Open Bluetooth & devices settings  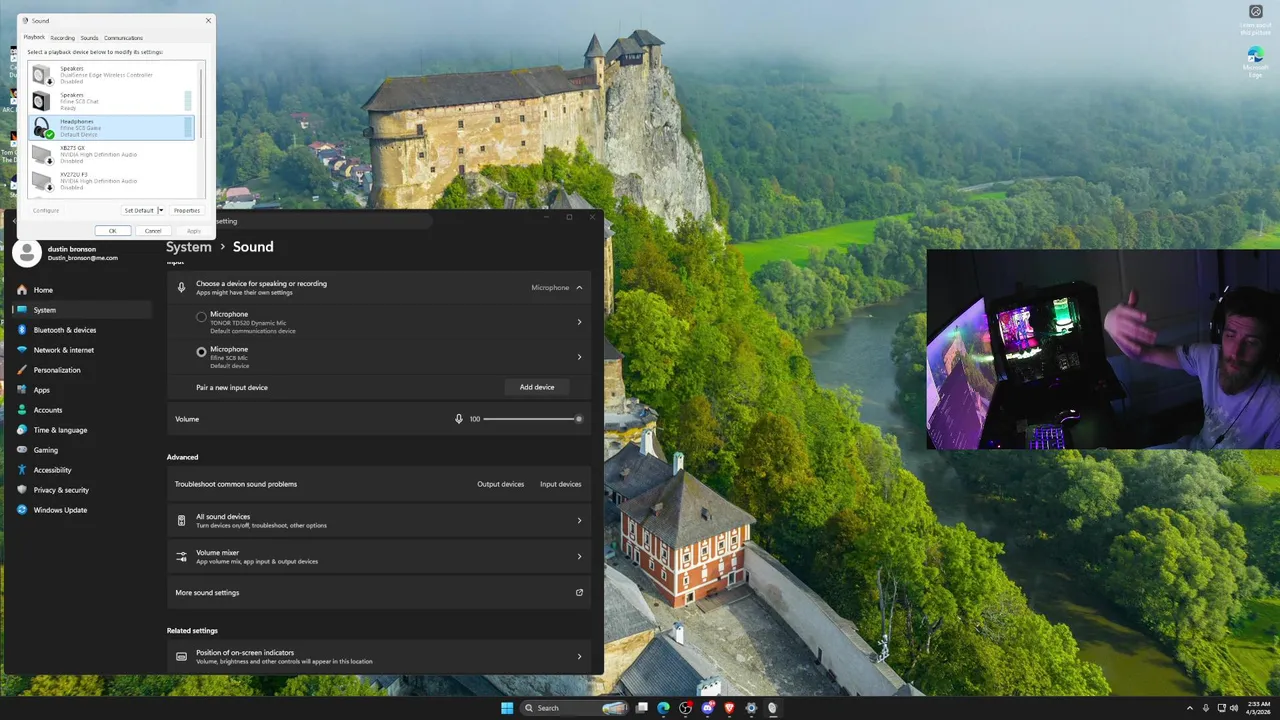click(82, 330)
